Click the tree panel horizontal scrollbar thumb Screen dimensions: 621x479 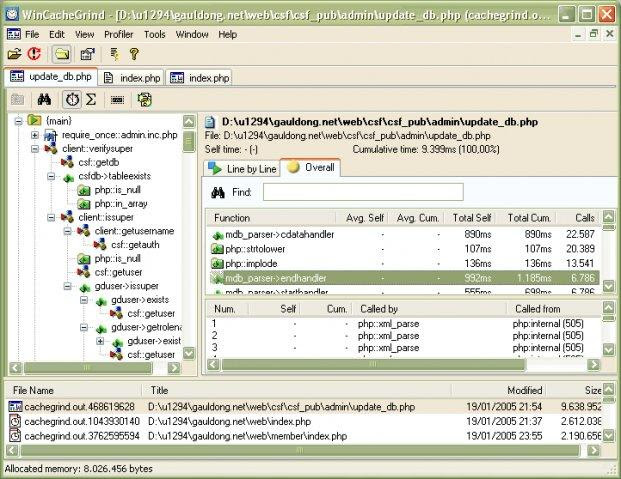(x=88, y=368)
